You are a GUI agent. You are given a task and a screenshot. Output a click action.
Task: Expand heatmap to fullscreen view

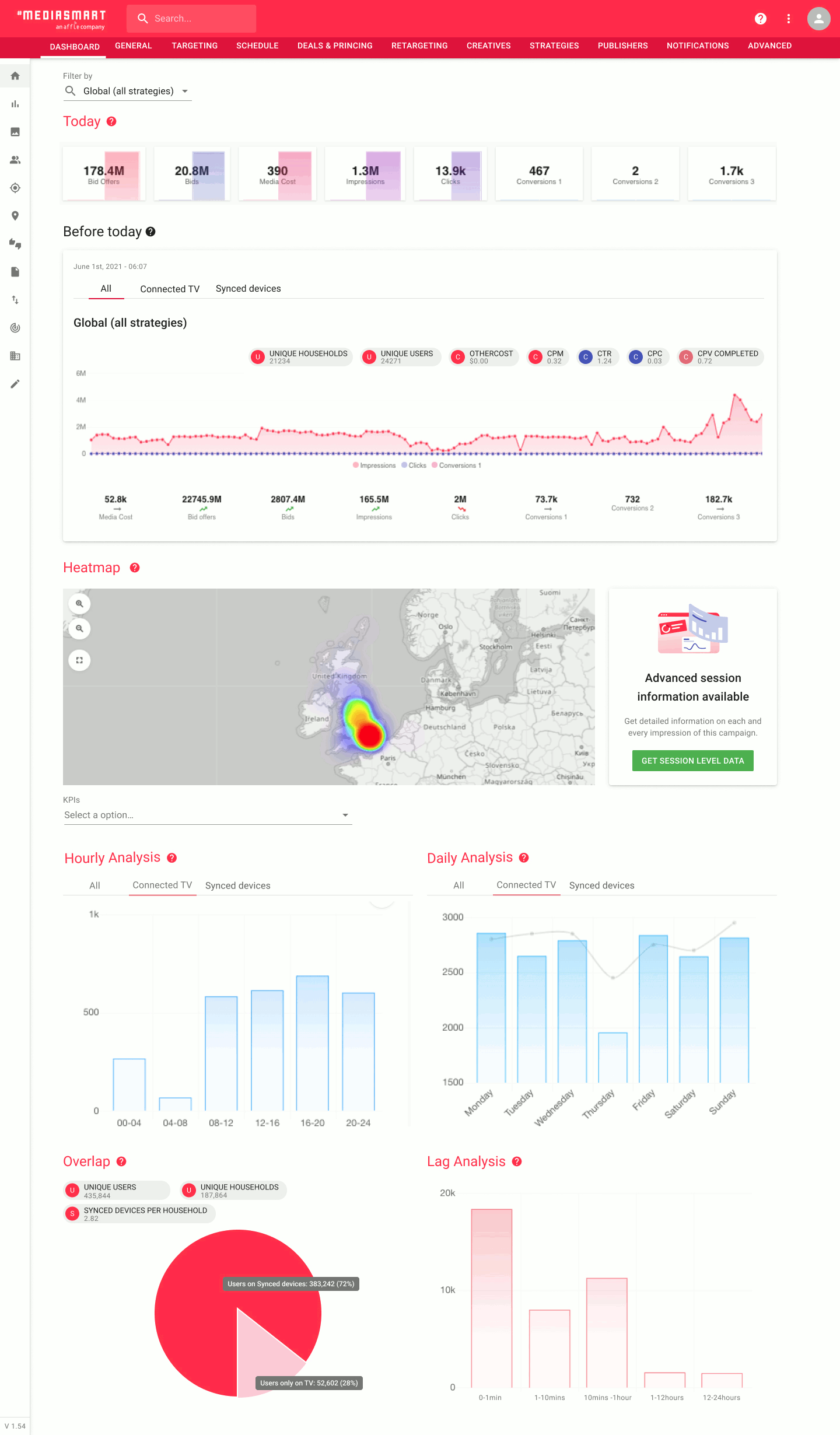pyautogui.click(x=79, y=660)
